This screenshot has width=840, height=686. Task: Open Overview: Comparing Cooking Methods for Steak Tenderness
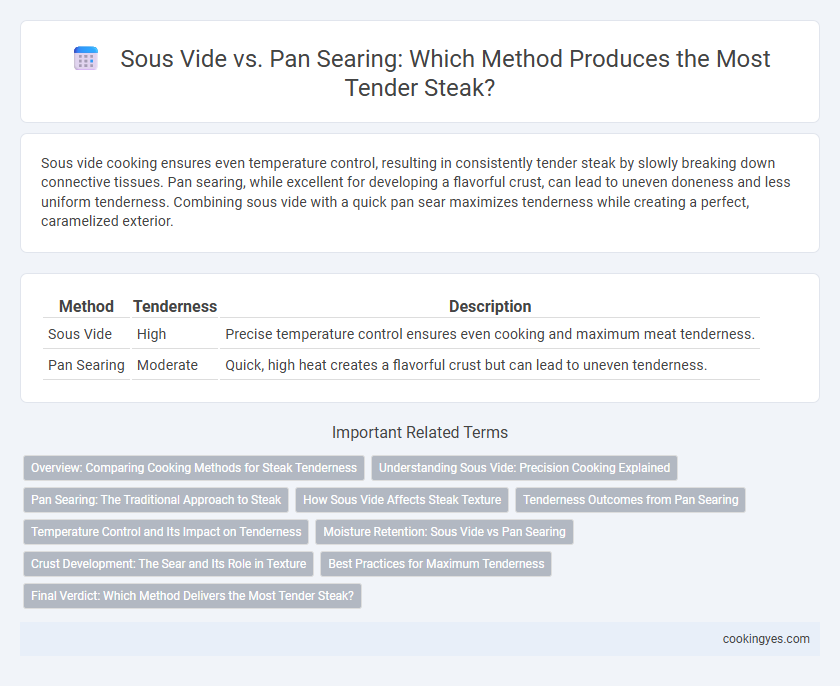pyautogui.click(x=194, y=468)
